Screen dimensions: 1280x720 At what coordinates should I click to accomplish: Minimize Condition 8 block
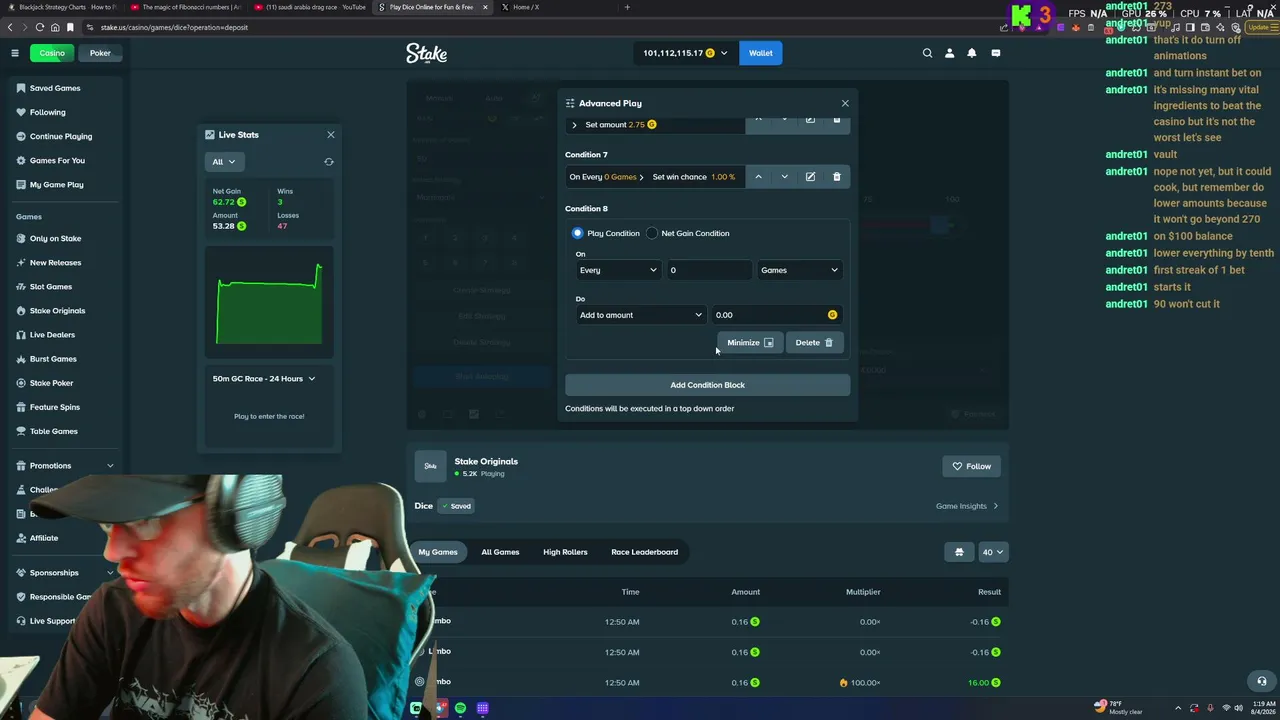750,343
